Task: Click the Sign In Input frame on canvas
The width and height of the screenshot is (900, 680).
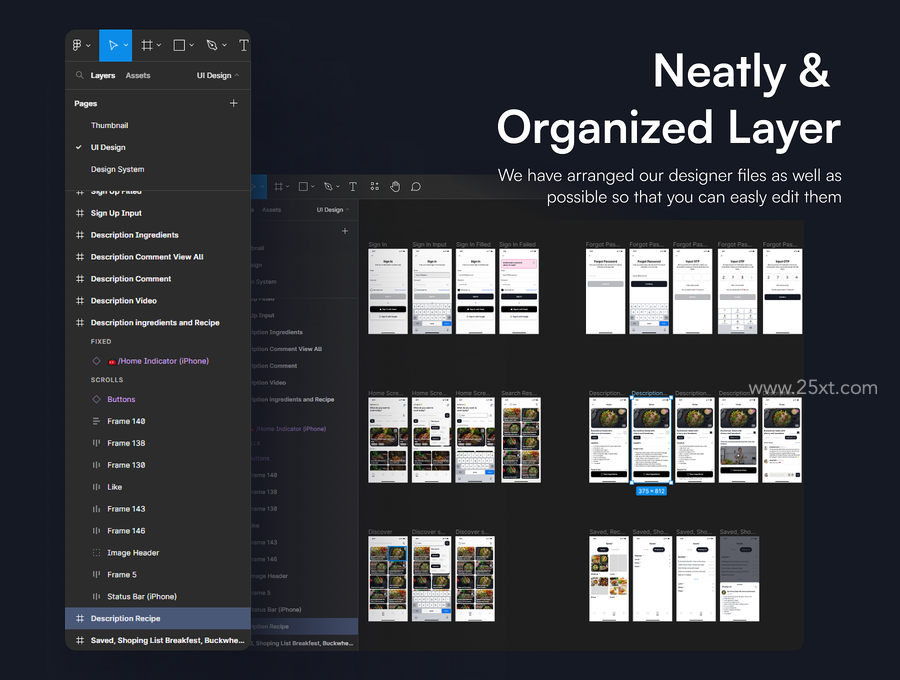Action: coord(432,292)
